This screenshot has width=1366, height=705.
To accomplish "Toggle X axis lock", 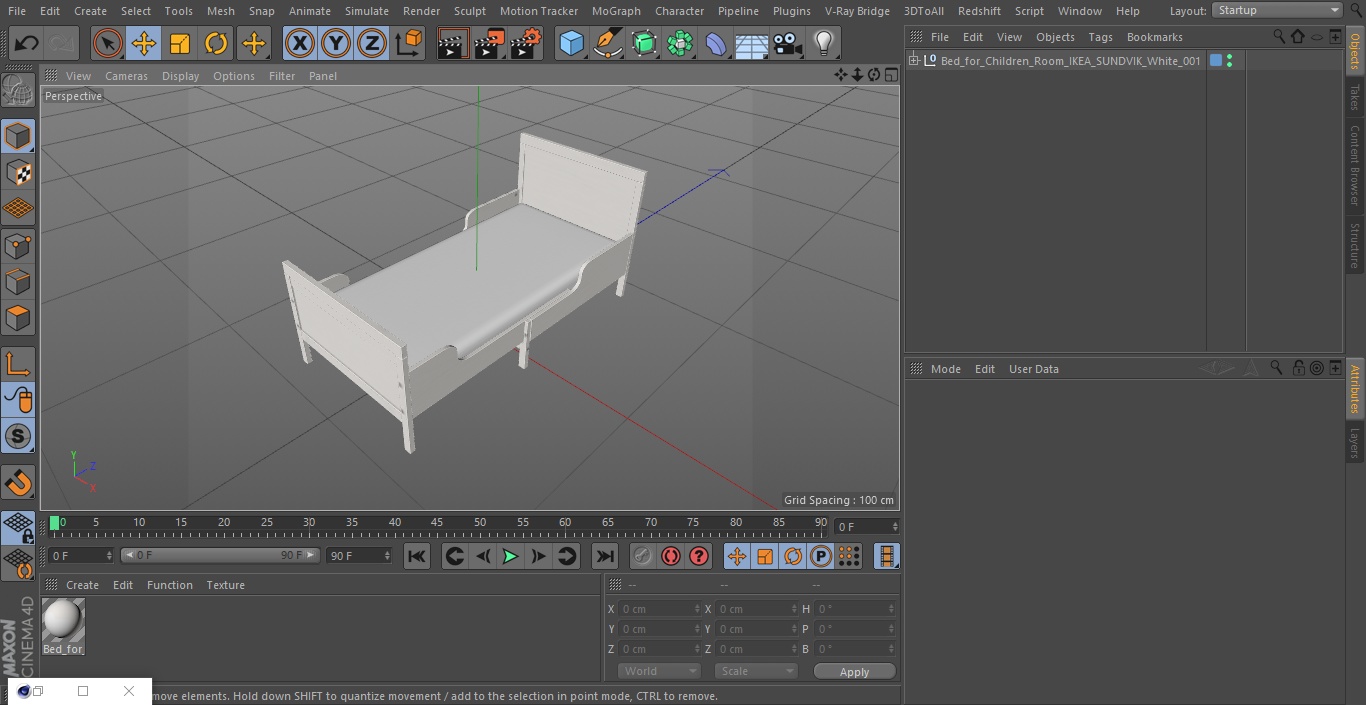I will pos(299,43).
